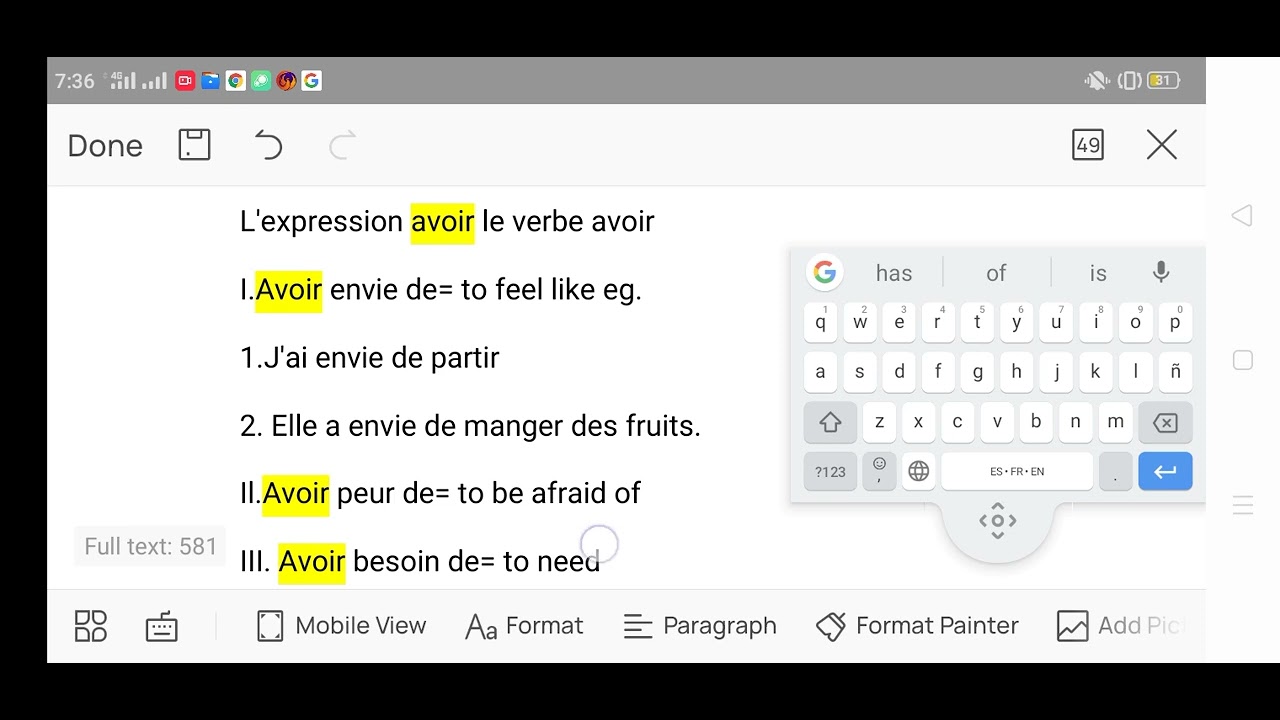Open Google search from keyboard G icon
The image size is (1280, 720).
(825, 272)
